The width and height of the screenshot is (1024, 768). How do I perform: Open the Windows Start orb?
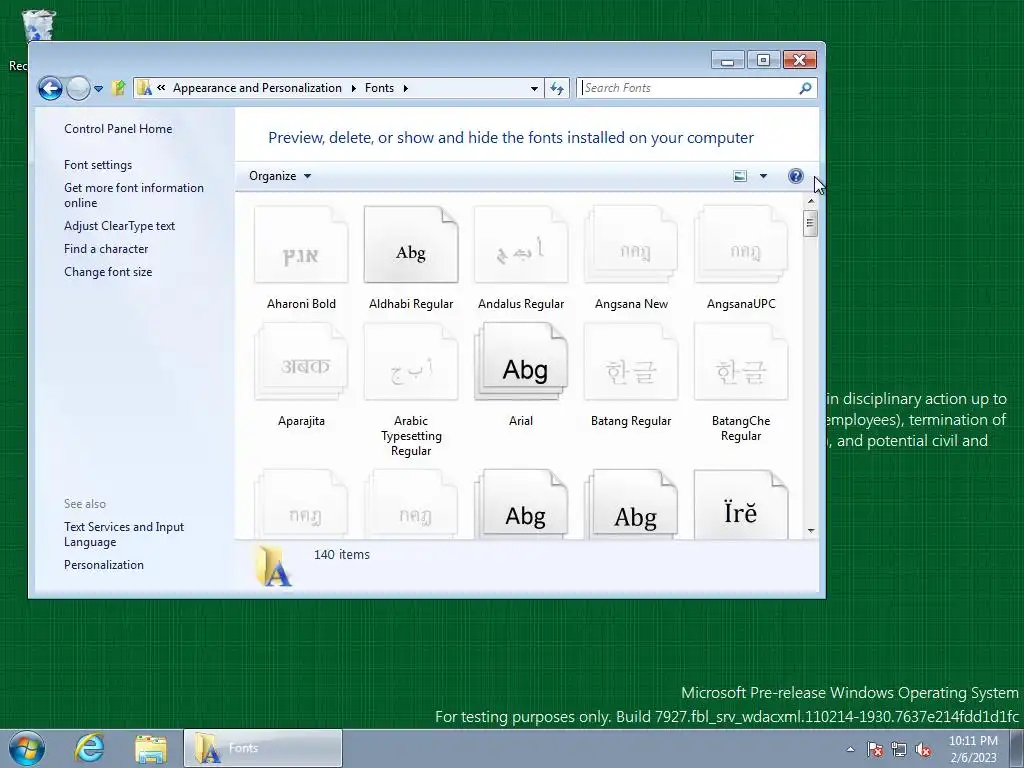pyautogui.click(x=27, y=748)
